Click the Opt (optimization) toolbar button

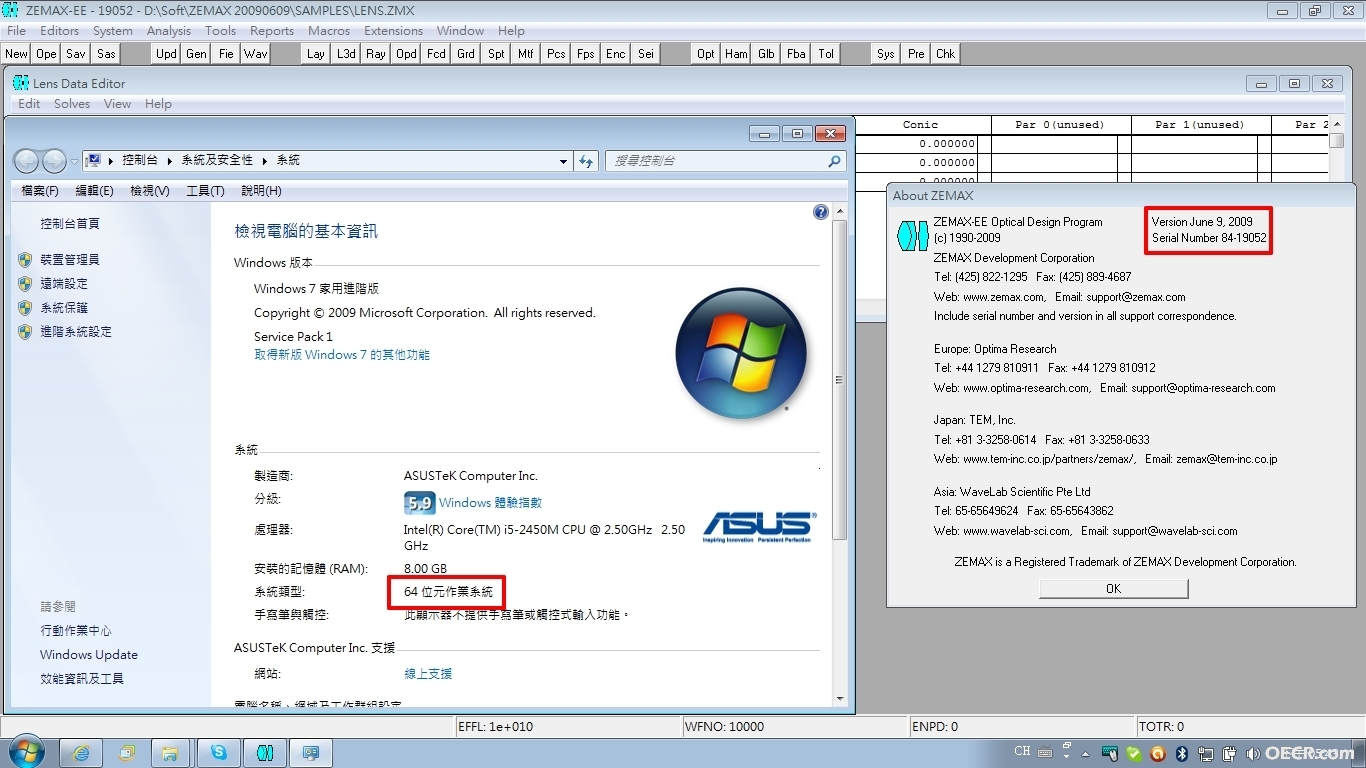point(707,54)
